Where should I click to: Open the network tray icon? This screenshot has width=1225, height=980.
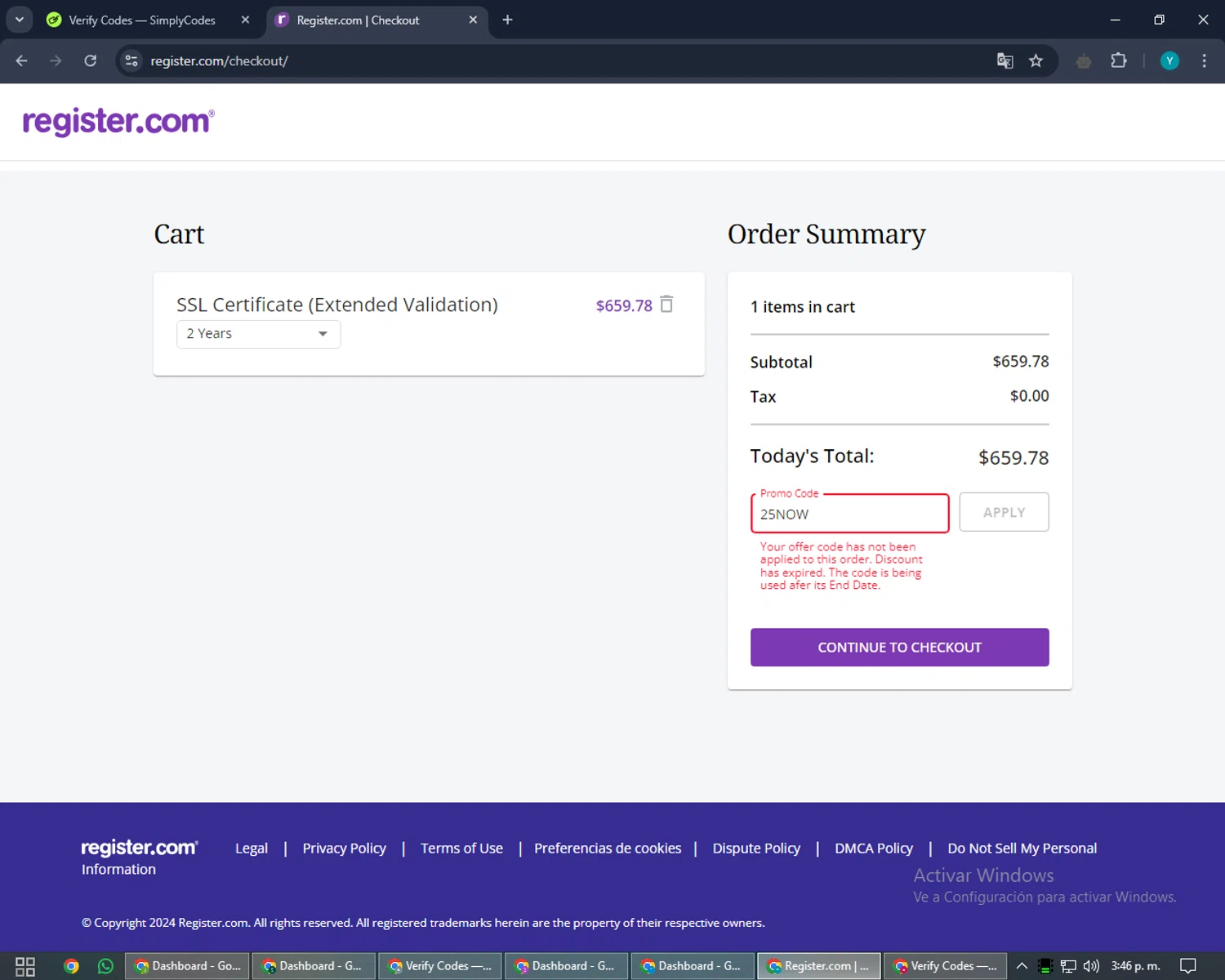click(1068, 966)
